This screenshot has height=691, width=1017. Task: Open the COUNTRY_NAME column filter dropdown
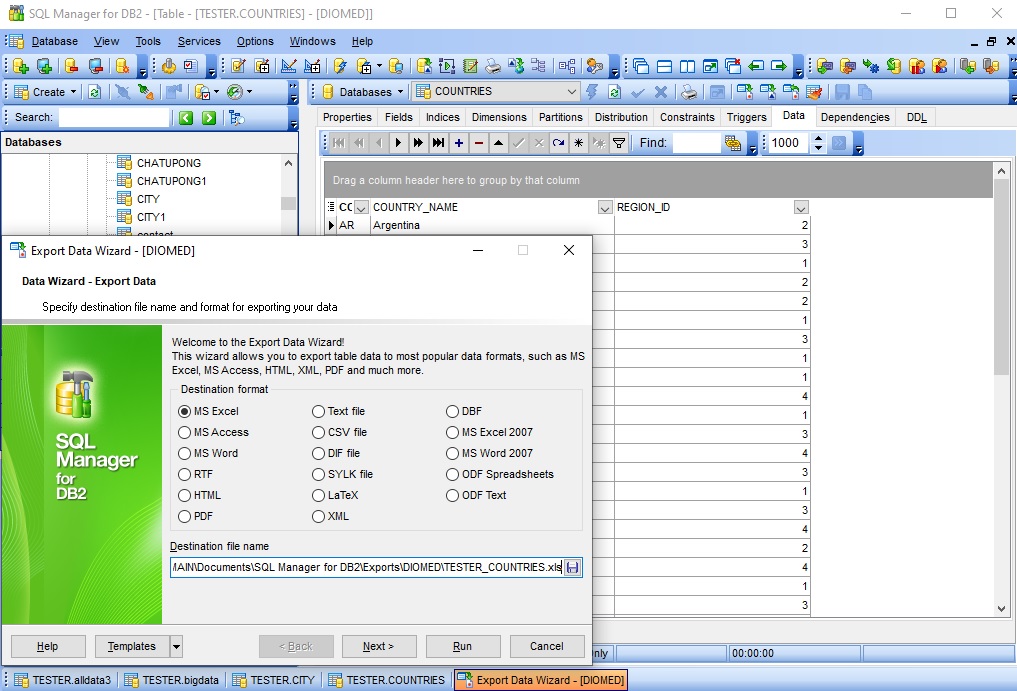click(604, 208)
